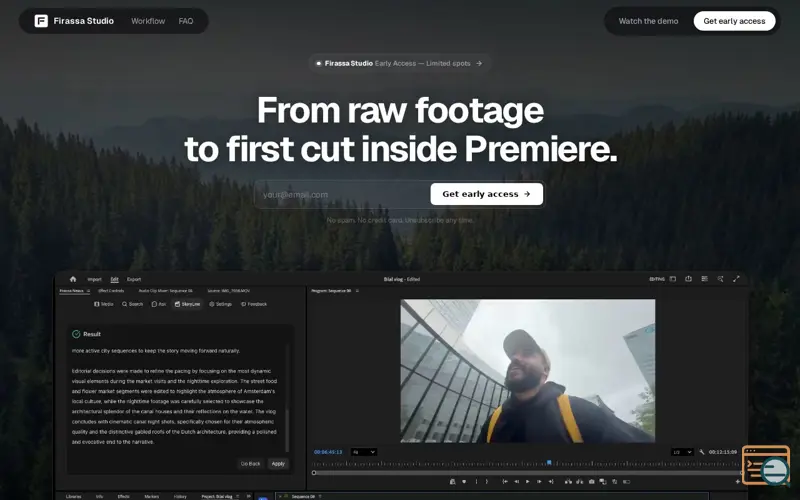Open Effects panel tab
This screenshot has height=500, width=800.
pyautogui.click(x=123, y=496)
